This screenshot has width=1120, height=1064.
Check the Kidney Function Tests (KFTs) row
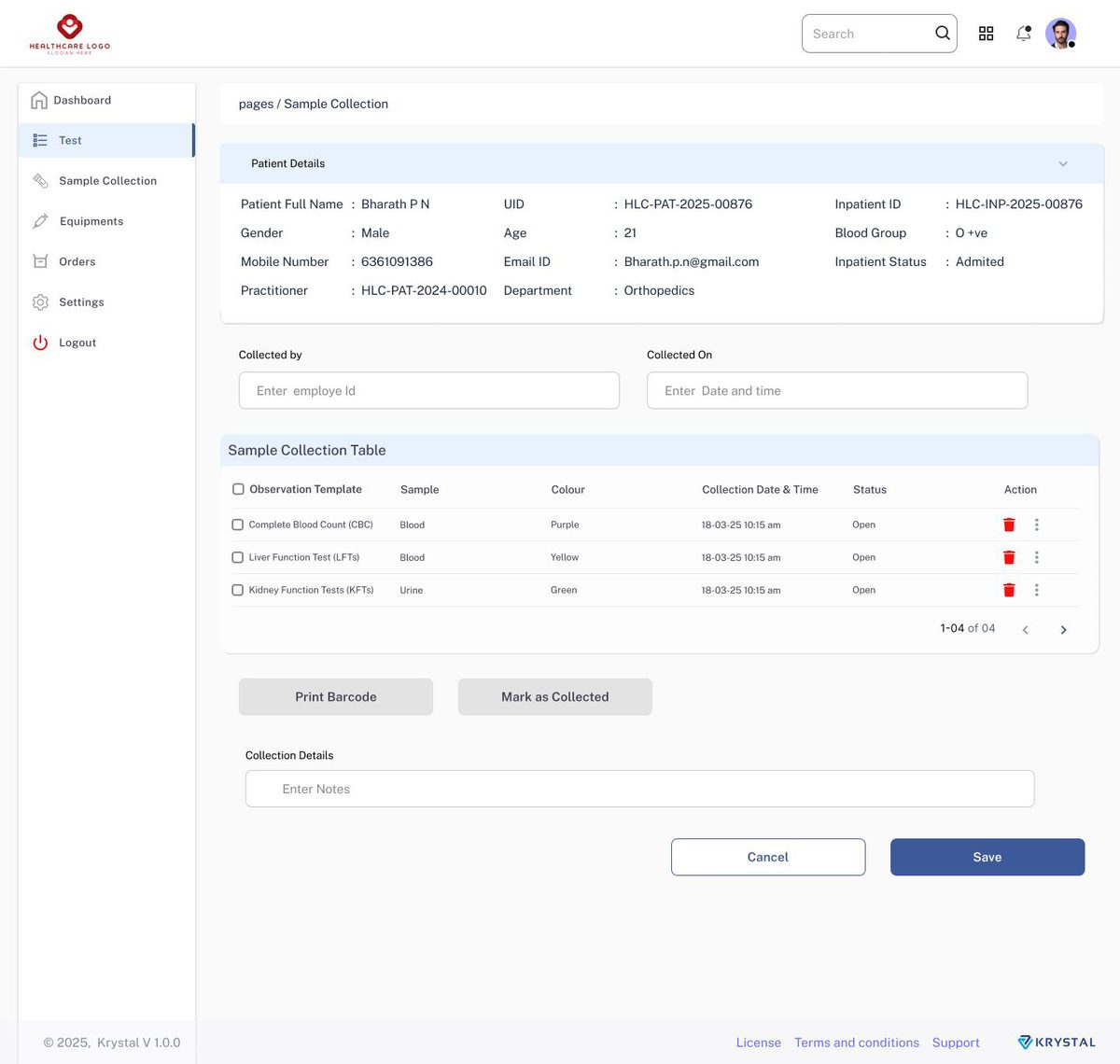click(237, 590)
